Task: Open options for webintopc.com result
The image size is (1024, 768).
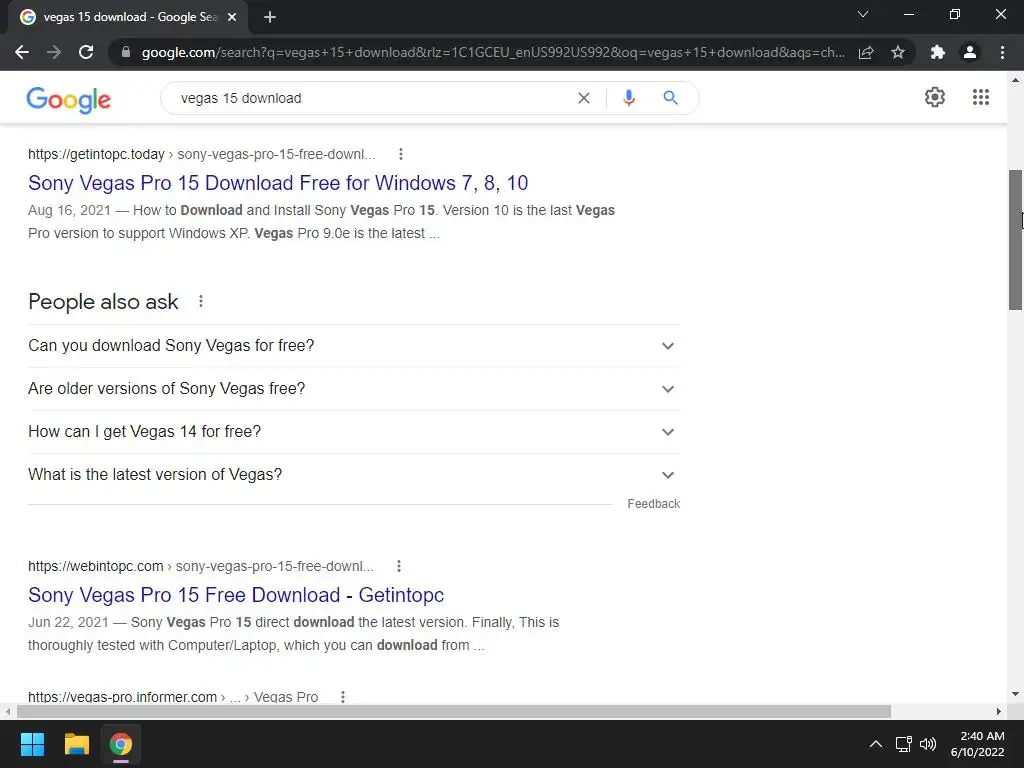Action: pyautogui.click(x=399, y=566)
